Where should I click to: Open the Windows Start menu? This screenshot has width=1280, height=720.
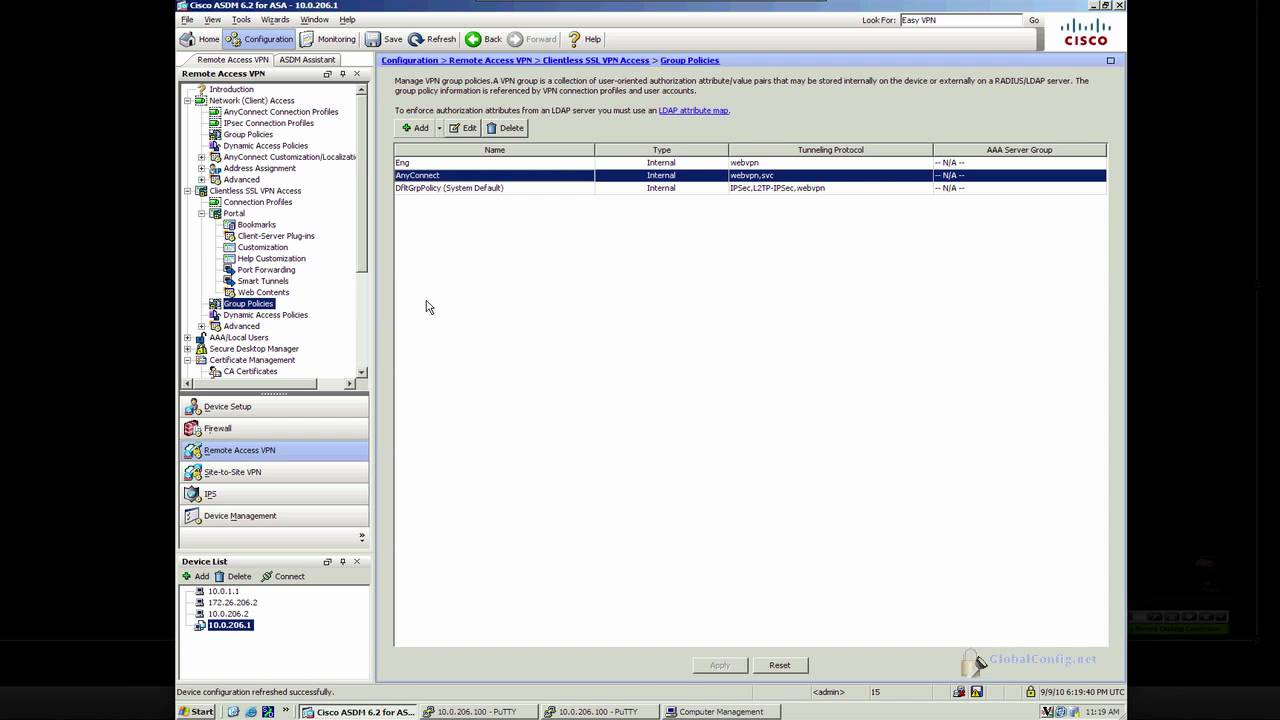(197, 712)
